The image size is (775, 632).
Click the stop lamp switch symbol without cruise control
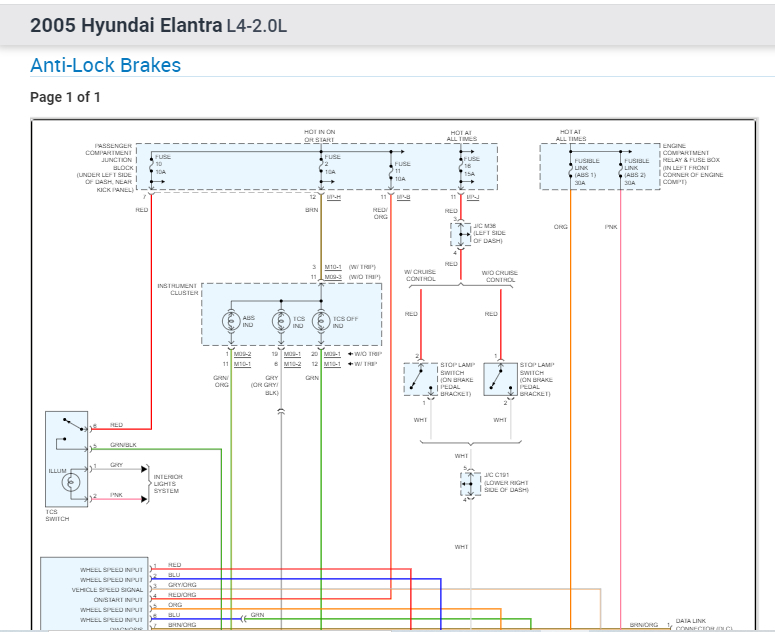[501, 379]
